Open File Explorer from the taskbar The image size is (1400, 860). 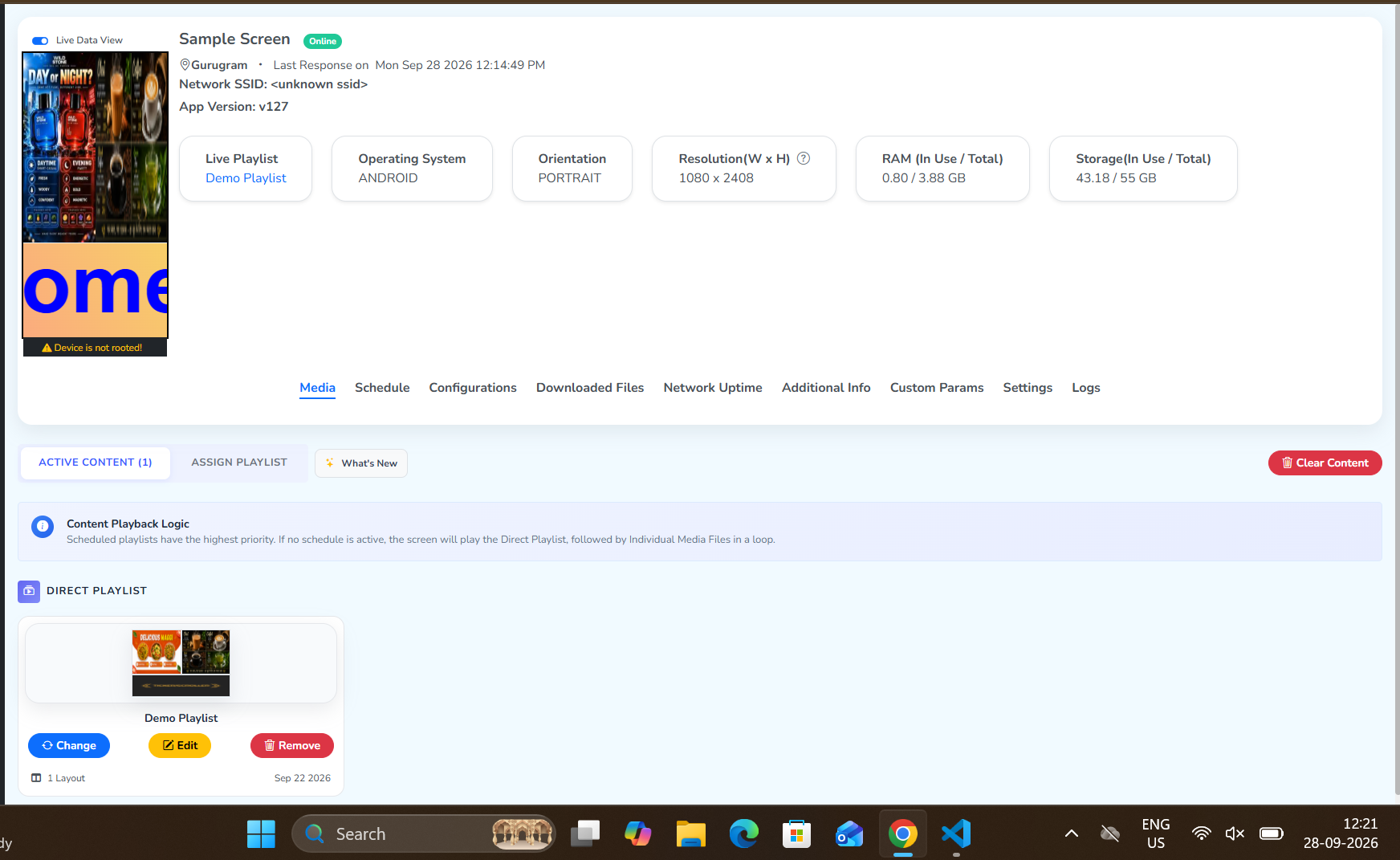(690, 834)
